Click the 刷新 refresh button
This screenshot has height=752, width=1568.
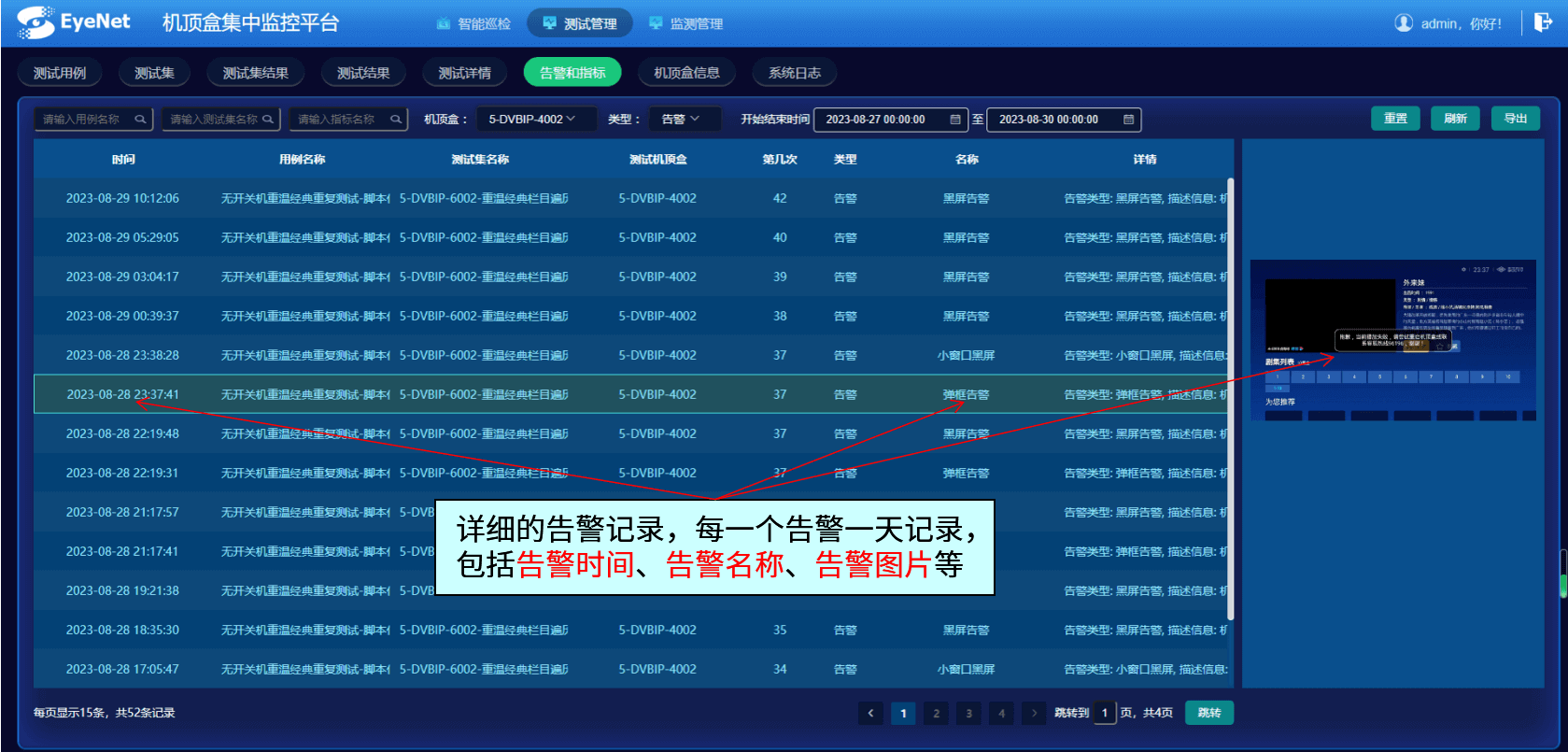tap(1455, 119)
